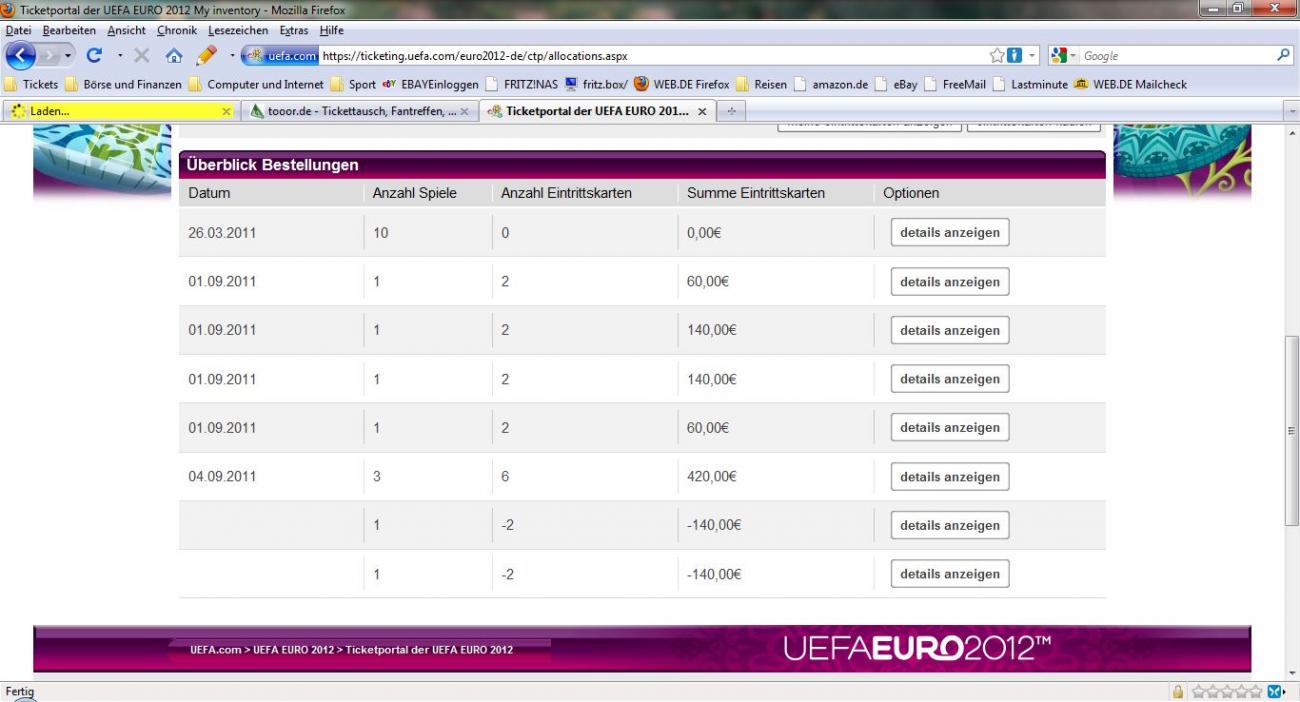The height and width of the screenshot is (702, 1300).
Task: Open the back/forward history dropdown arrow
Action: (x=68, y=56)
